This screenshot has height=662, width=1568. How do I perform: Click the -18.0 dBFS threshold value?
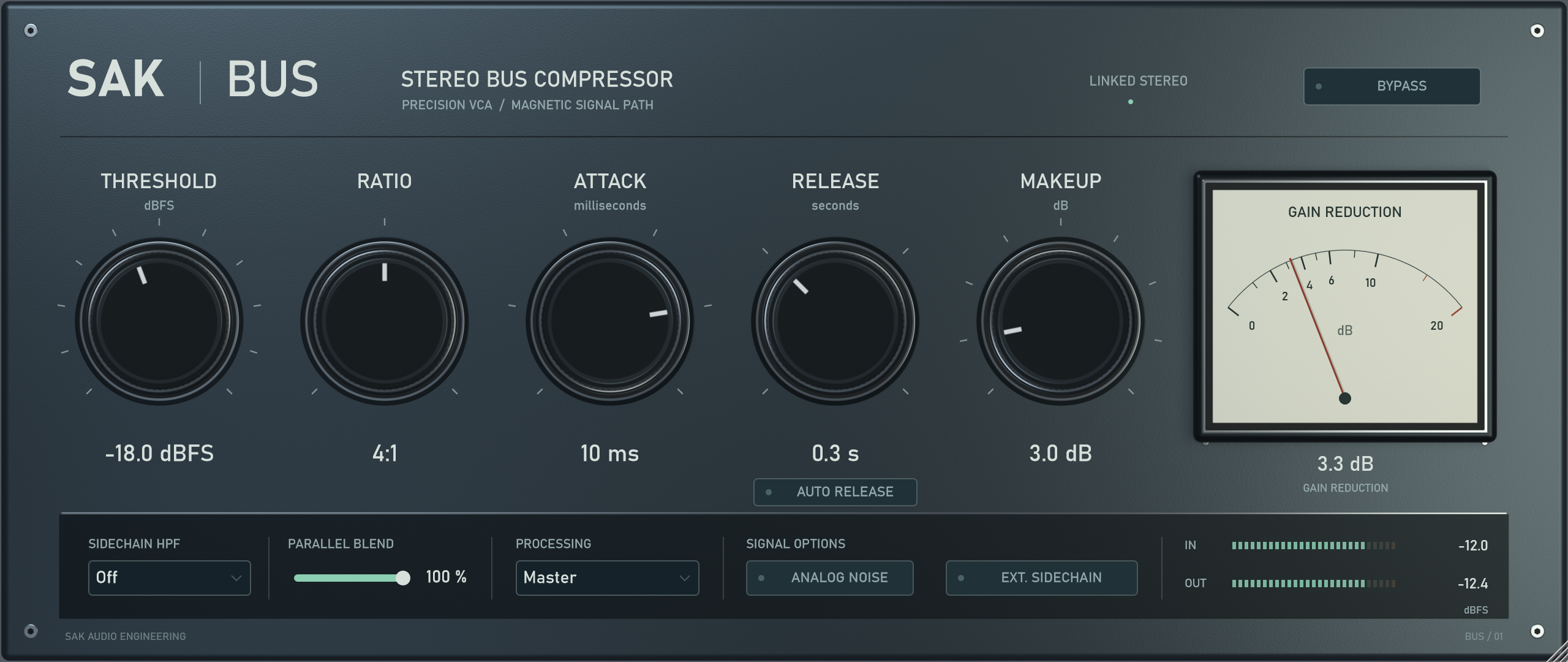159,454
